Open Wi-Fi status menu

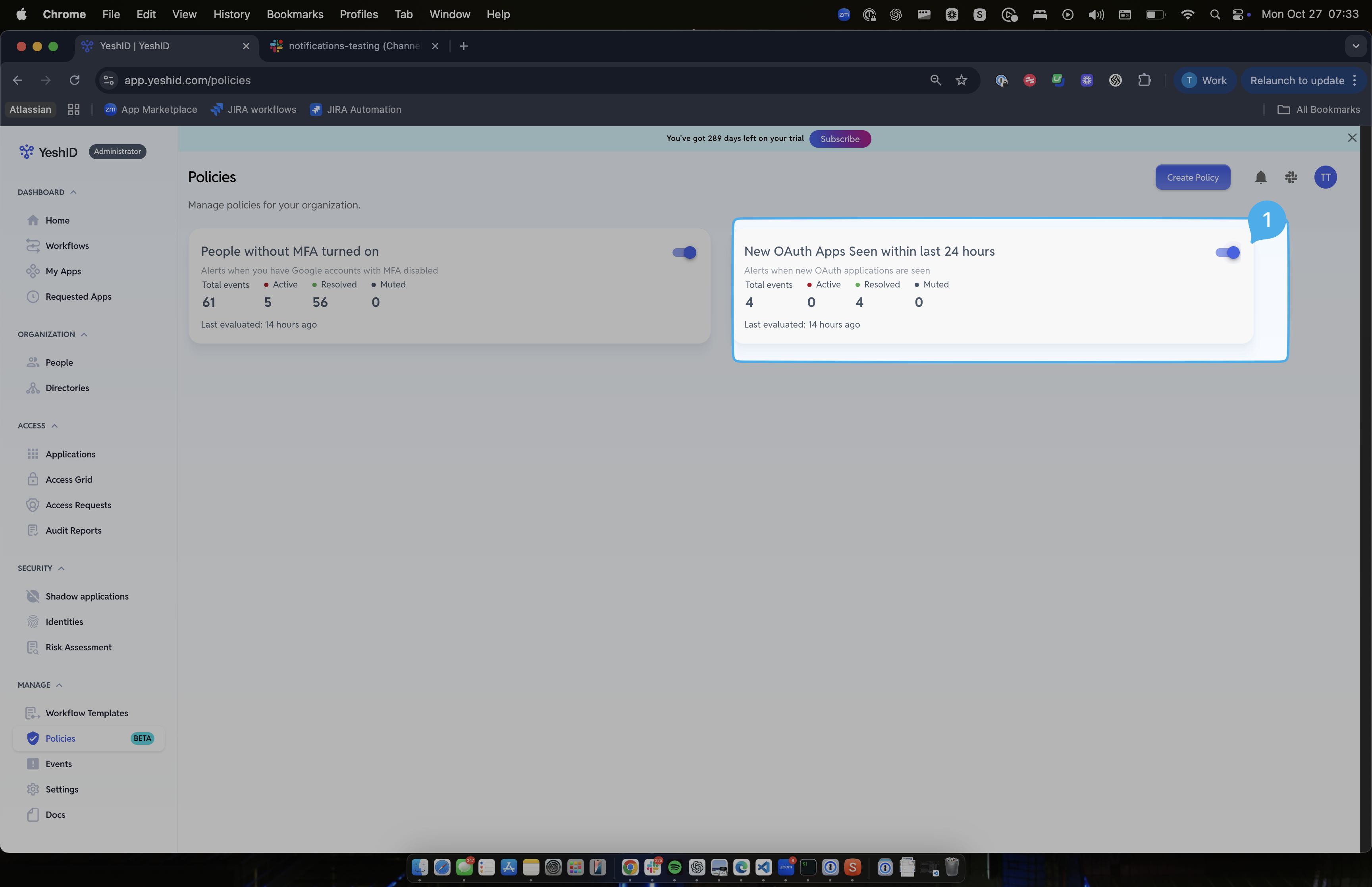(x=1187, y=14)
